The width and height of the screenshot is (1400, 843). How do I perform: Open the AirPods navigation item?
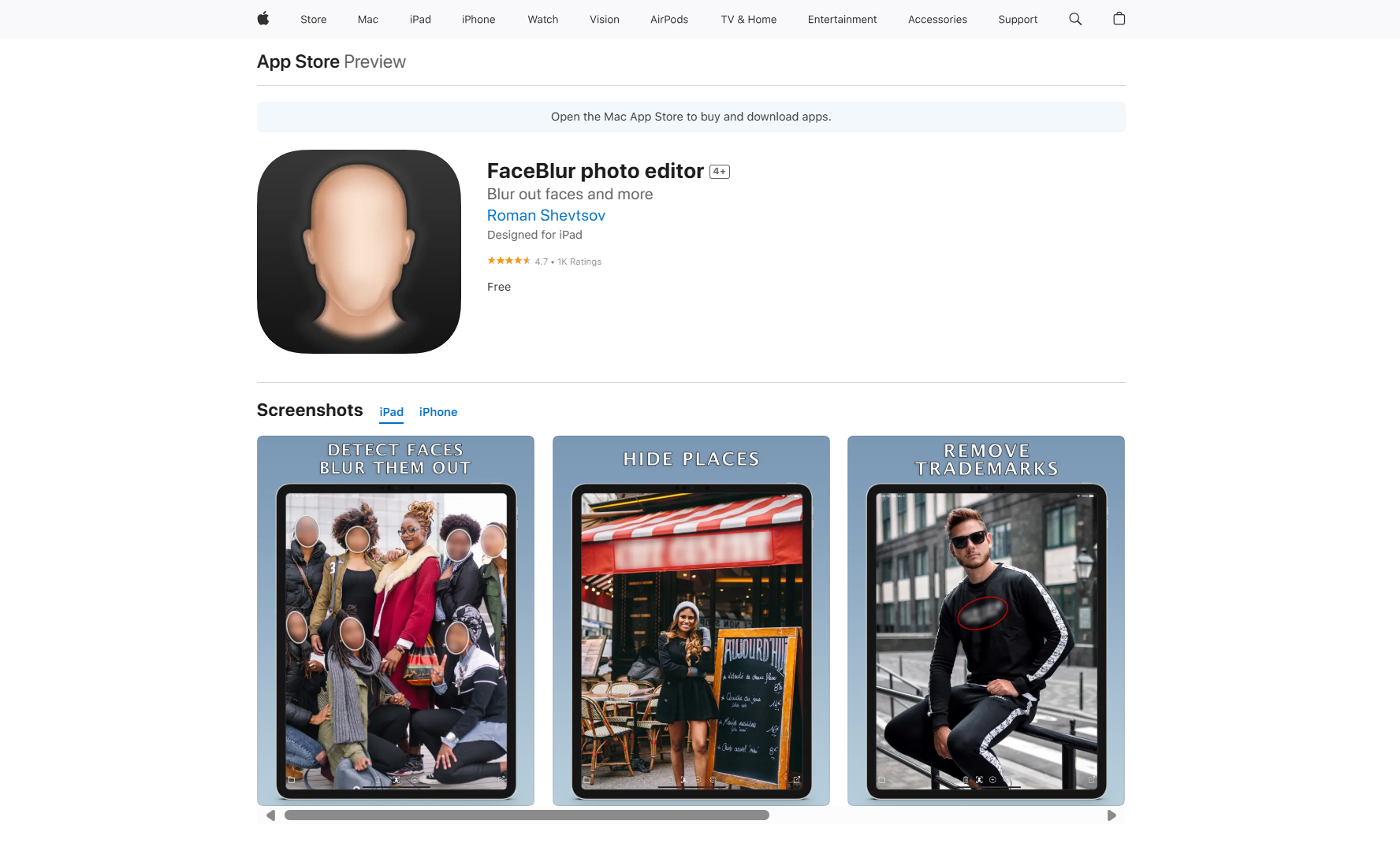[669, 20]
